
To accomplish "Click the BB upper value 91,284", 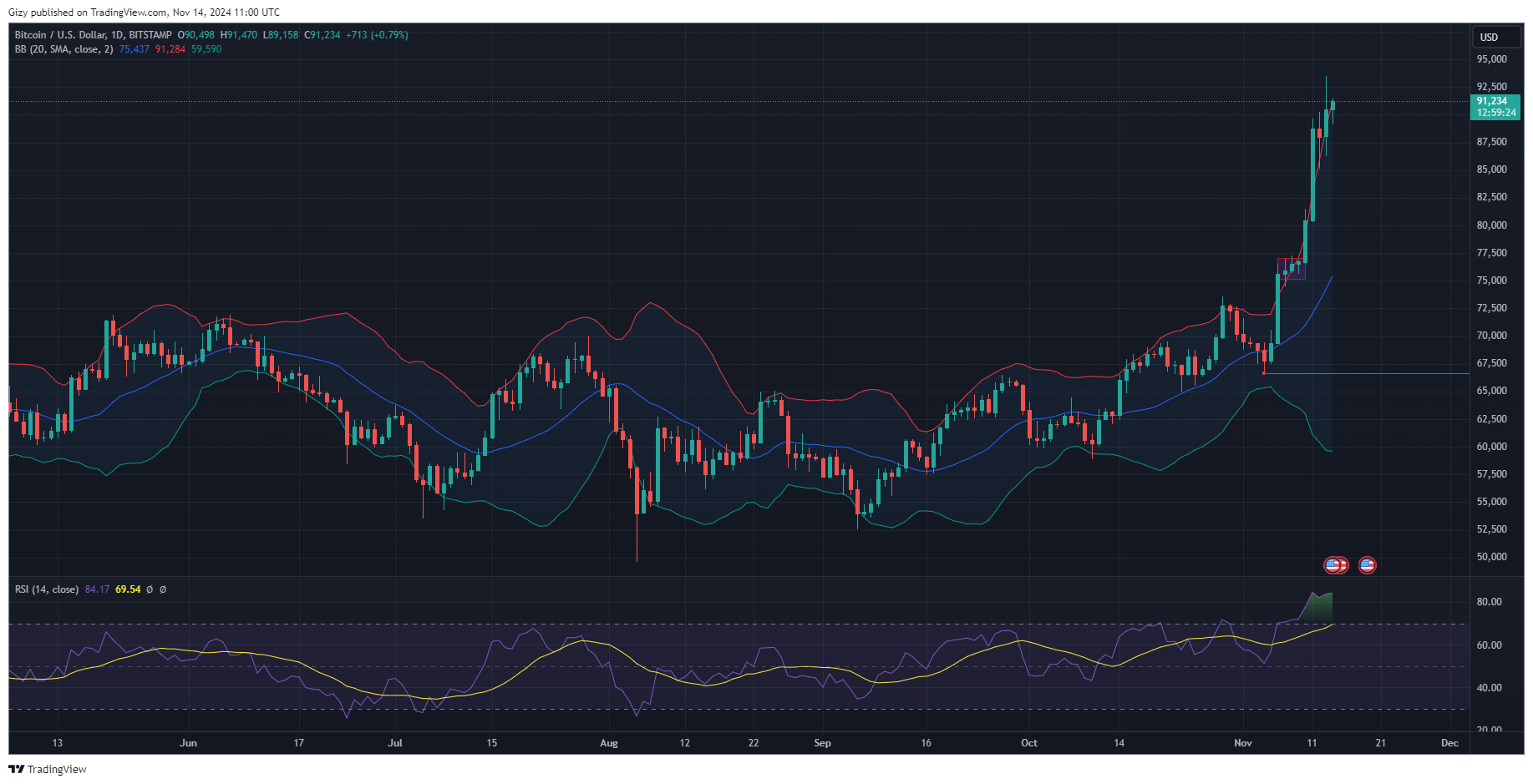I will 170,49.
